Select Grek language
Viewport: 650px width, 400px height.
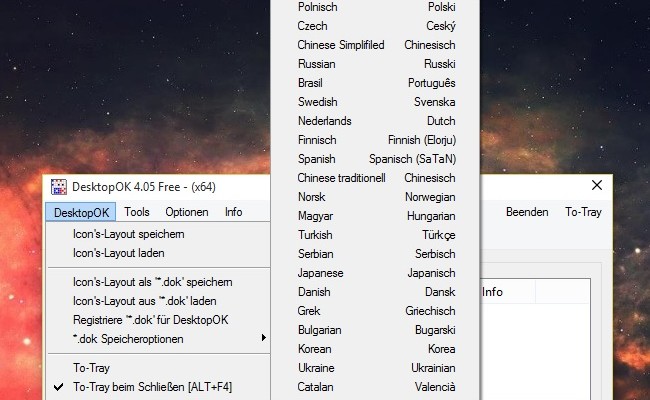tap(376, 311)
